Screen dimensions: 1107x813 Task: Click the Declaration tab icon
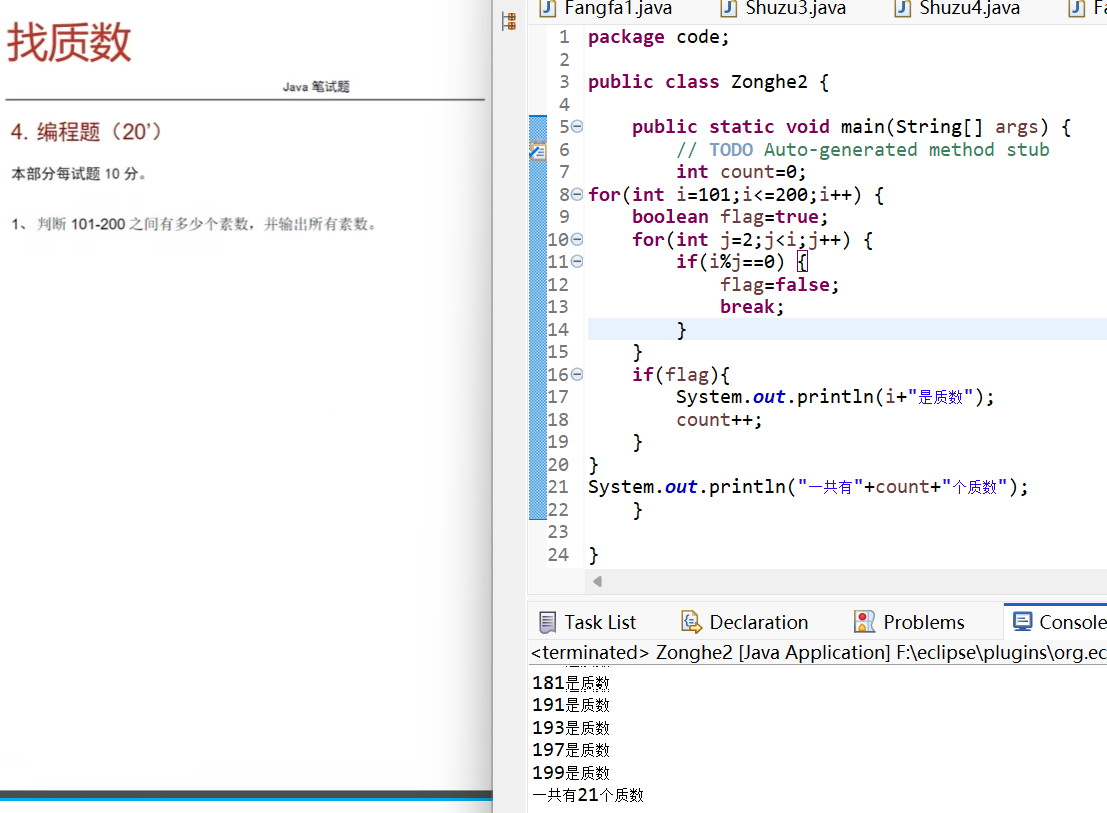pyautogui.click(x=691, y=622)
